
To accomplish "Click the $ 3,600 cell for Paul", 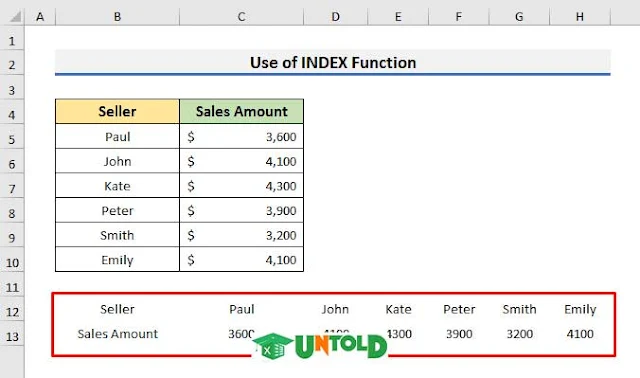I will [242, 136].
